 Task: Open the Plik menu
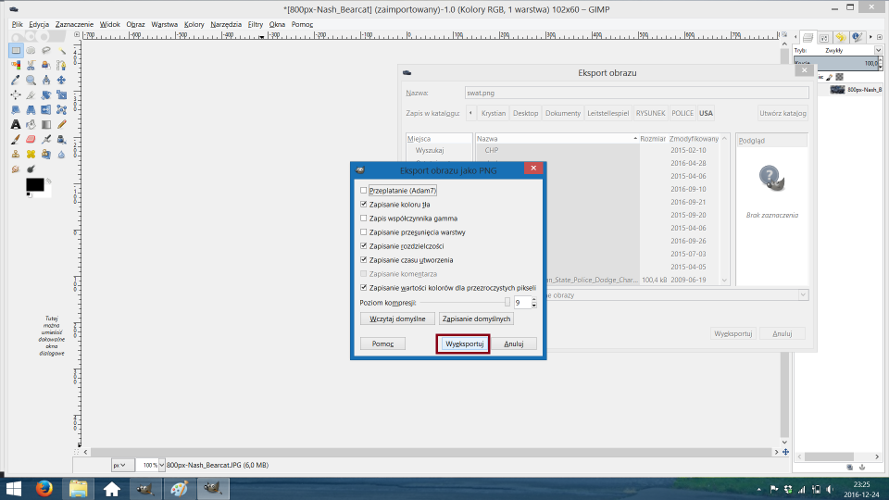pyautogui.click(x=17, y=24)
